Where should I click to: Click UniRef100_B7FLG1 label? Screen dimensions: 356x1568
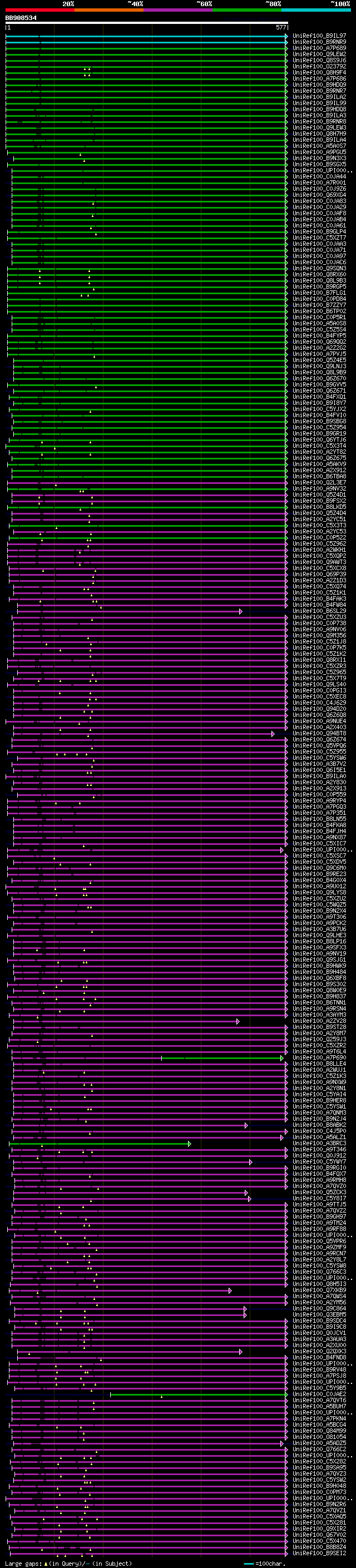(319, 293)
